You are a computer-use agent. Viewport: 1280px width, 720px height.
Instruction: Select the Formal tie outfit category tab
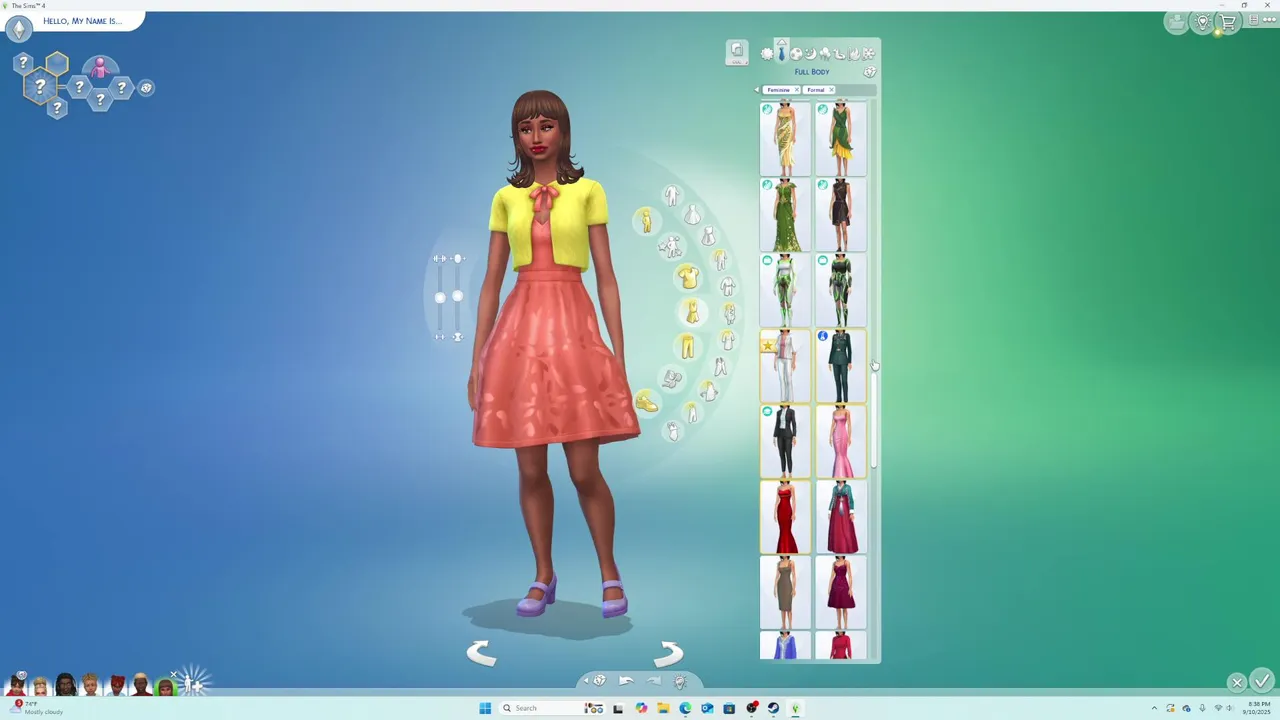pos(782,54)
